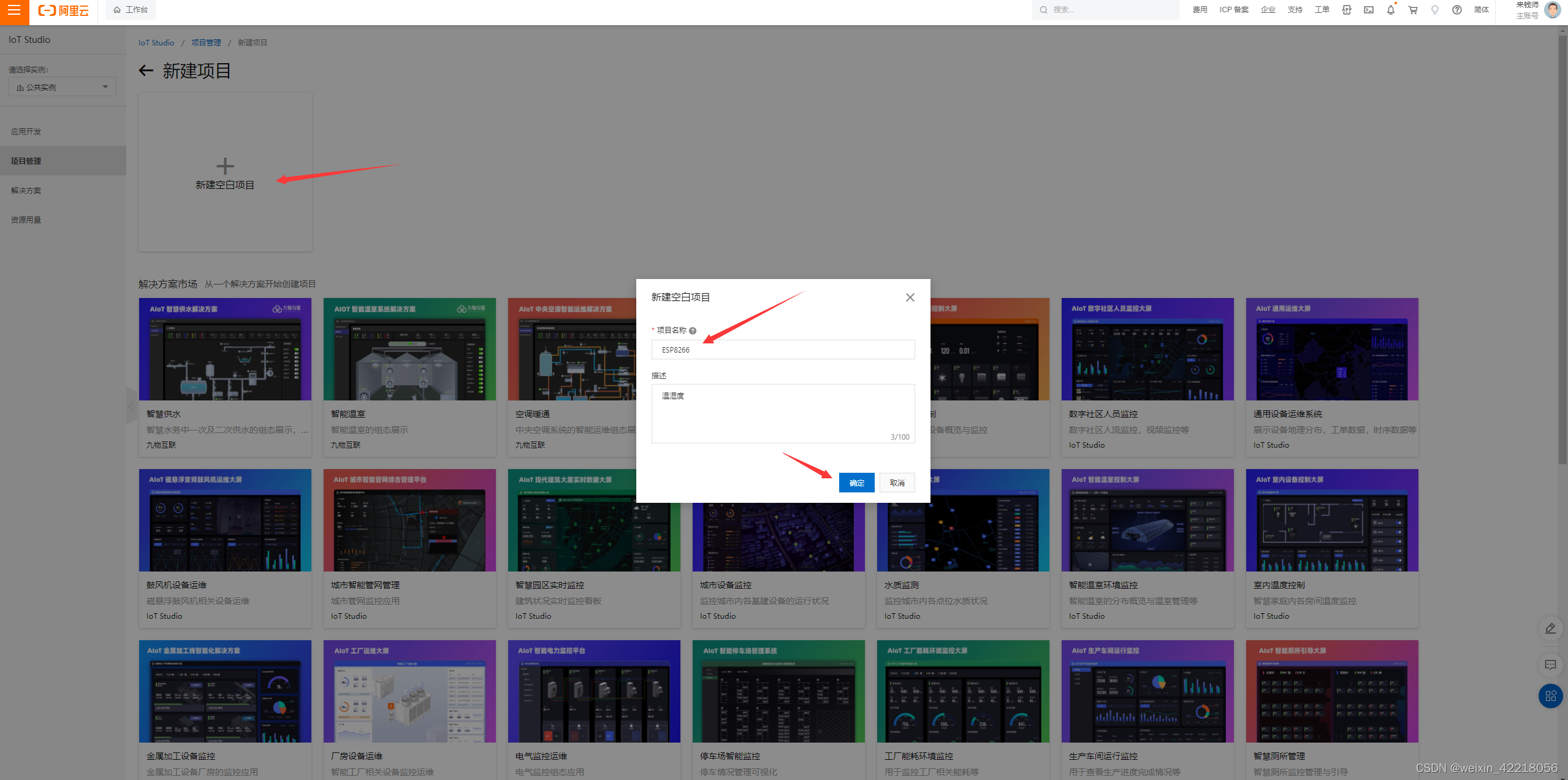
Task: Click the IoT Studio breadcrumb link
Action: pyautogui.click(x=156, y=43)
